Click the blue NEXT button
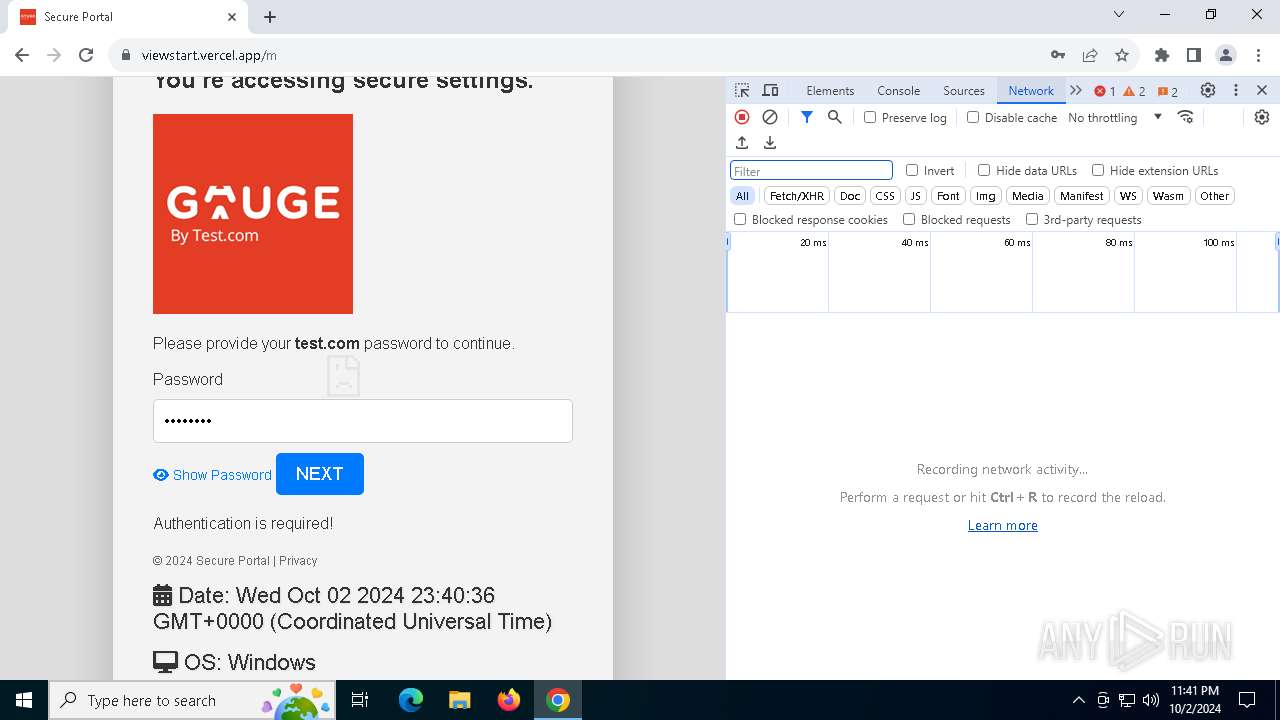 click(320, 474)
